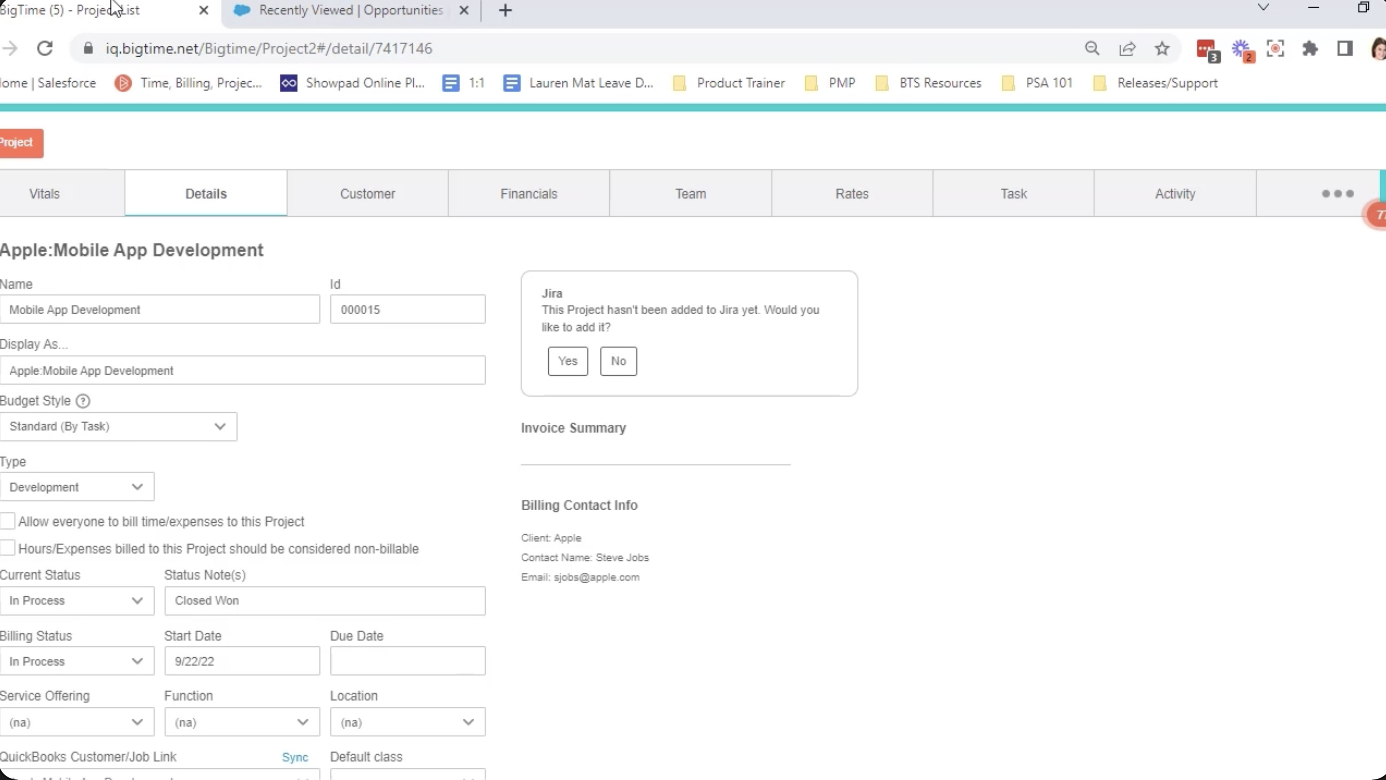The width and height of the screenshot is (1386, 780).
Task: Click the forward navigation arrow
Action: 10,48
